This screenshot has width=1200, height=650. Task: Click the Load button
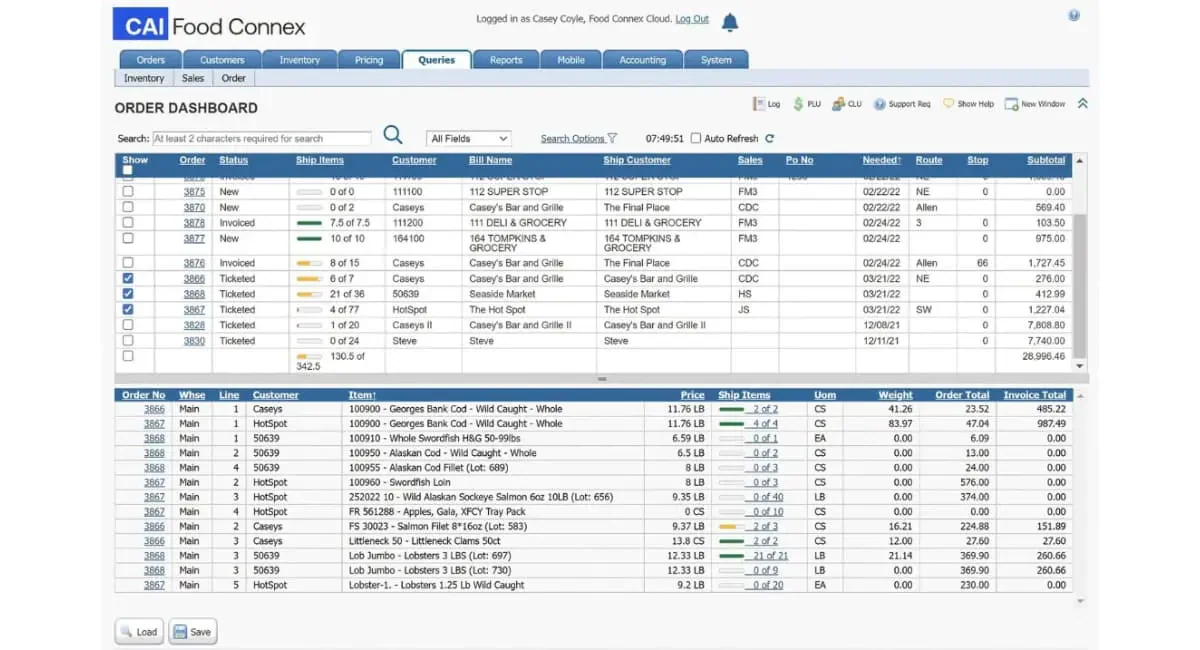tap(138, 632)
